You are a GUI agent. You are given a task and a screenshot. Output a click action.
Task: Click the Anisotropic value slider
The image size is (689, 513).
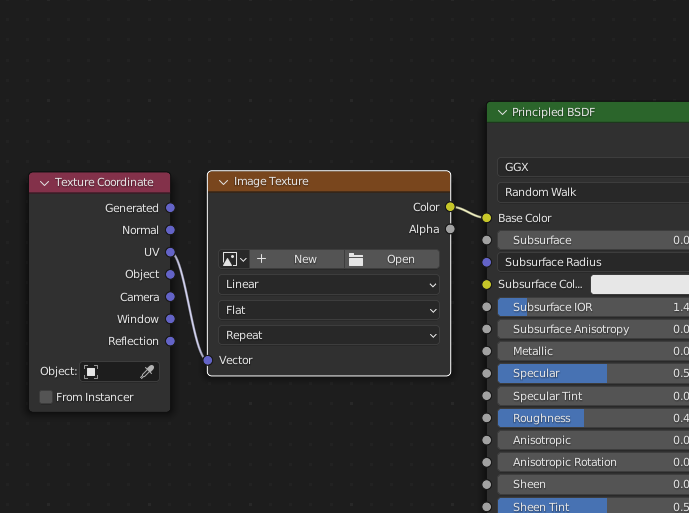593,440
